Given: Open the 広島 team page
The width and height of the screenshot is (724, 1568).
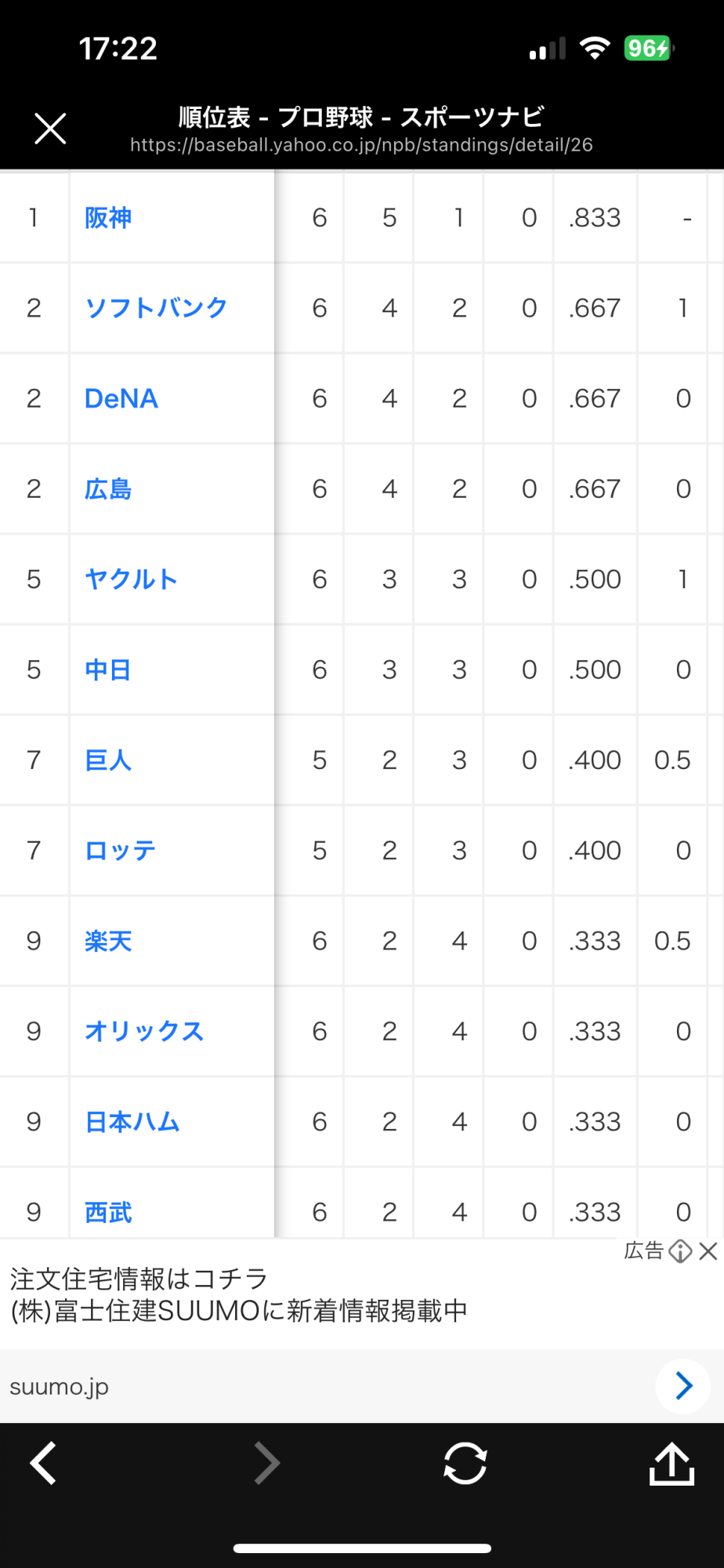Looking at the screenshot, I should click(x=108, y=489).
